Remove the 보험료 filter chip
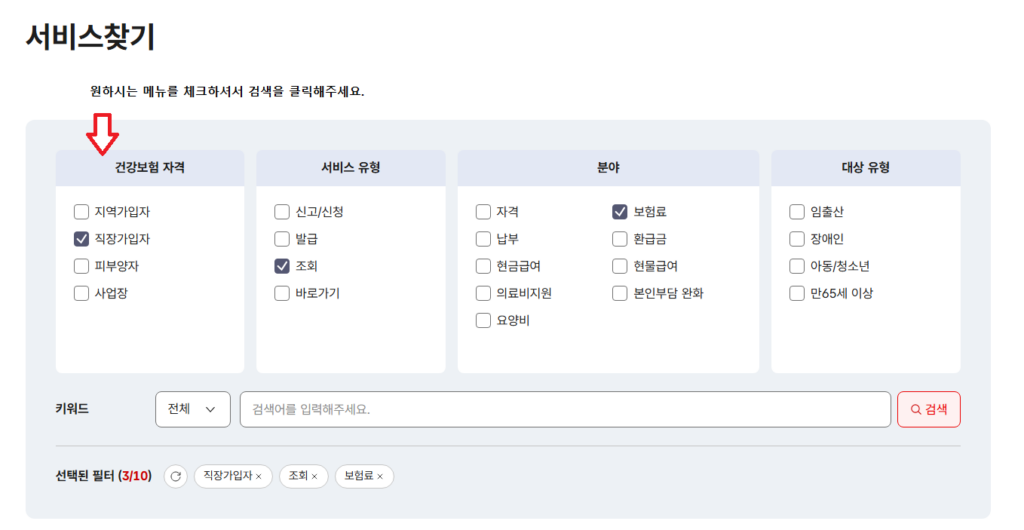 tap(380, 476)
